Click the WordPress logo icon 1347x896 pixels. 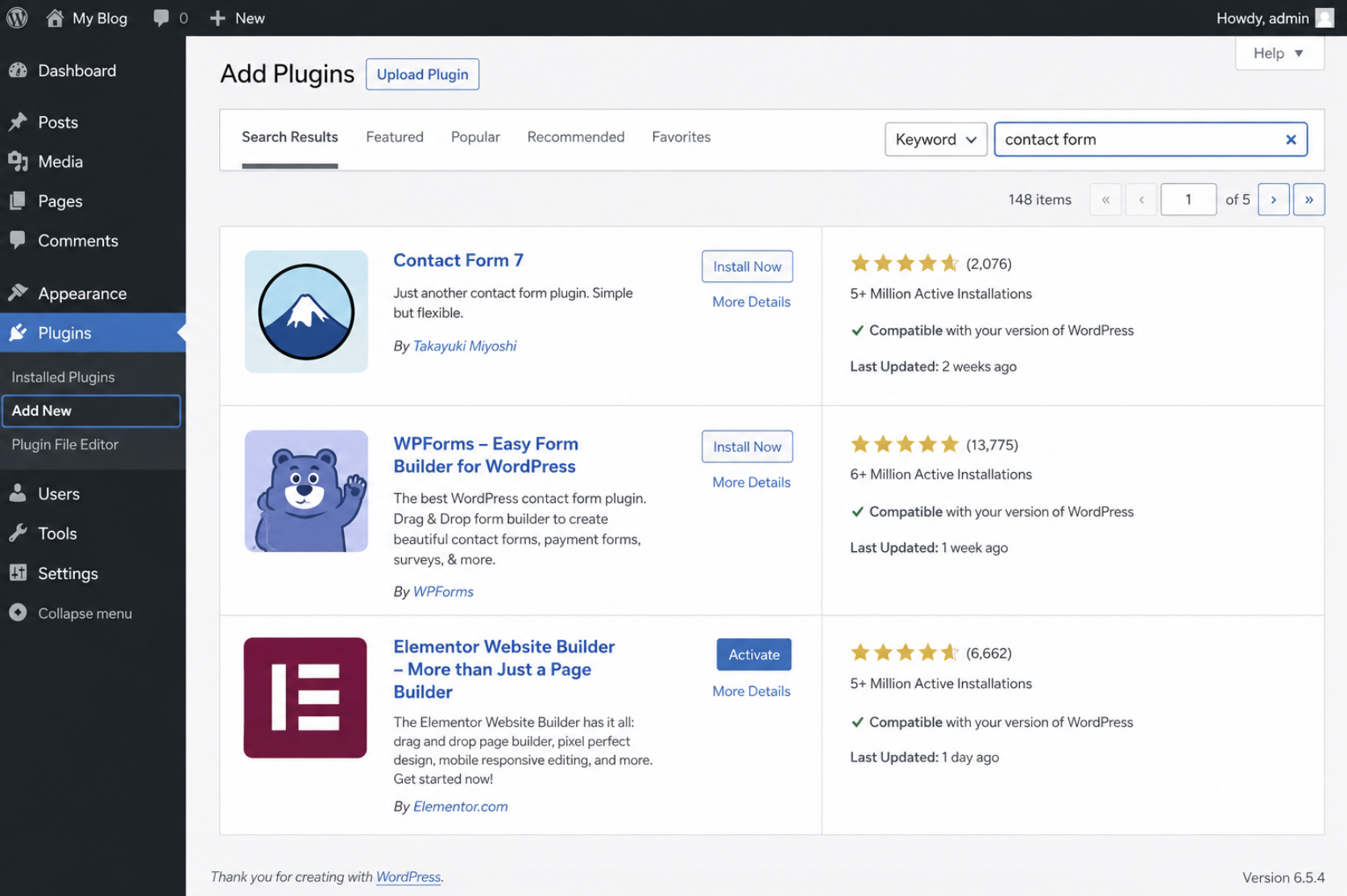(x=17, y=18)
